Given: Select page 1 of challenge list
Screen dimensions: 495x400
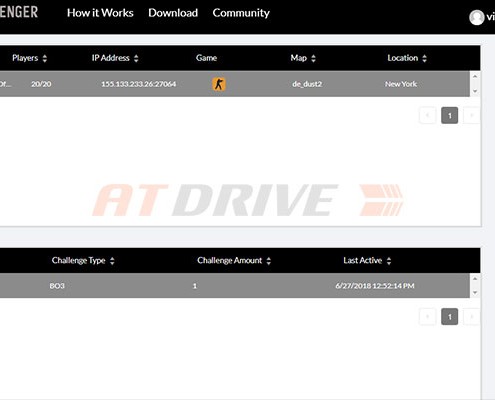Looking at the screenshot, I should pyautogui.click(x=450, y=317).
